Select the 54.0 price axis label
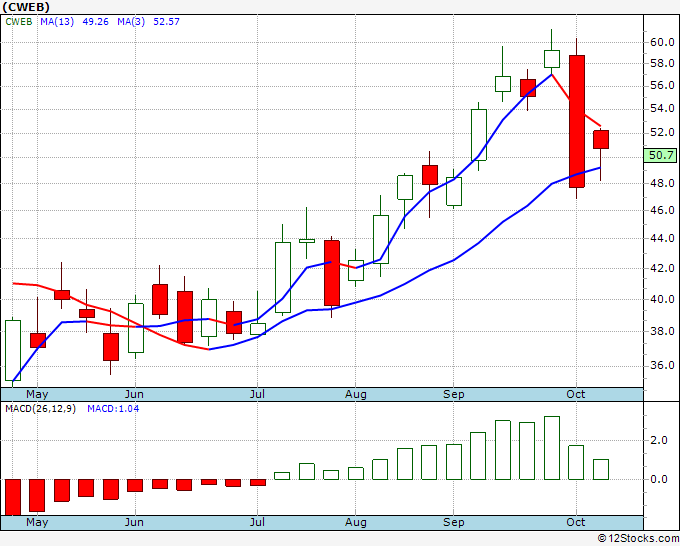This screenshot has height=546, width=680. point(662,108)
